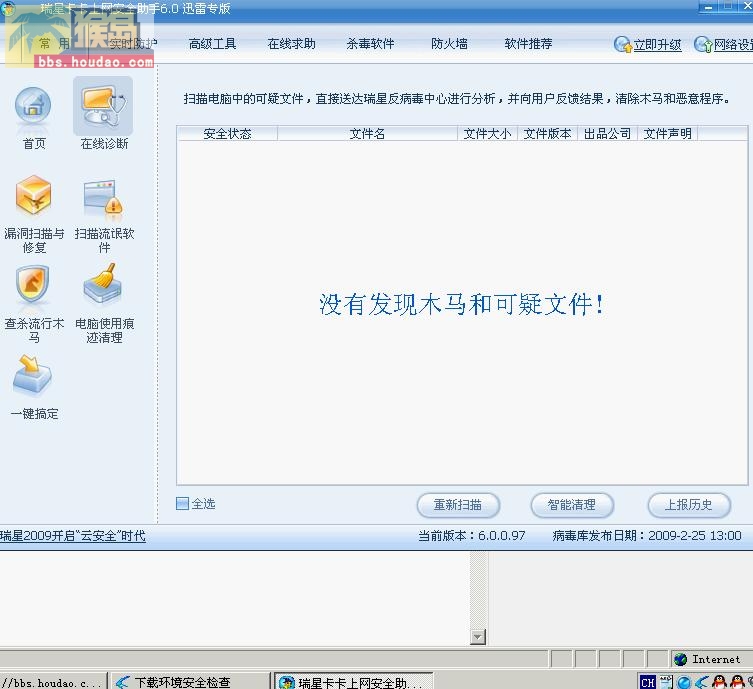The image size is (753, 689).
Task: Launch 扫描流氓软件 rogue software scan
Action: click(103, 197)
